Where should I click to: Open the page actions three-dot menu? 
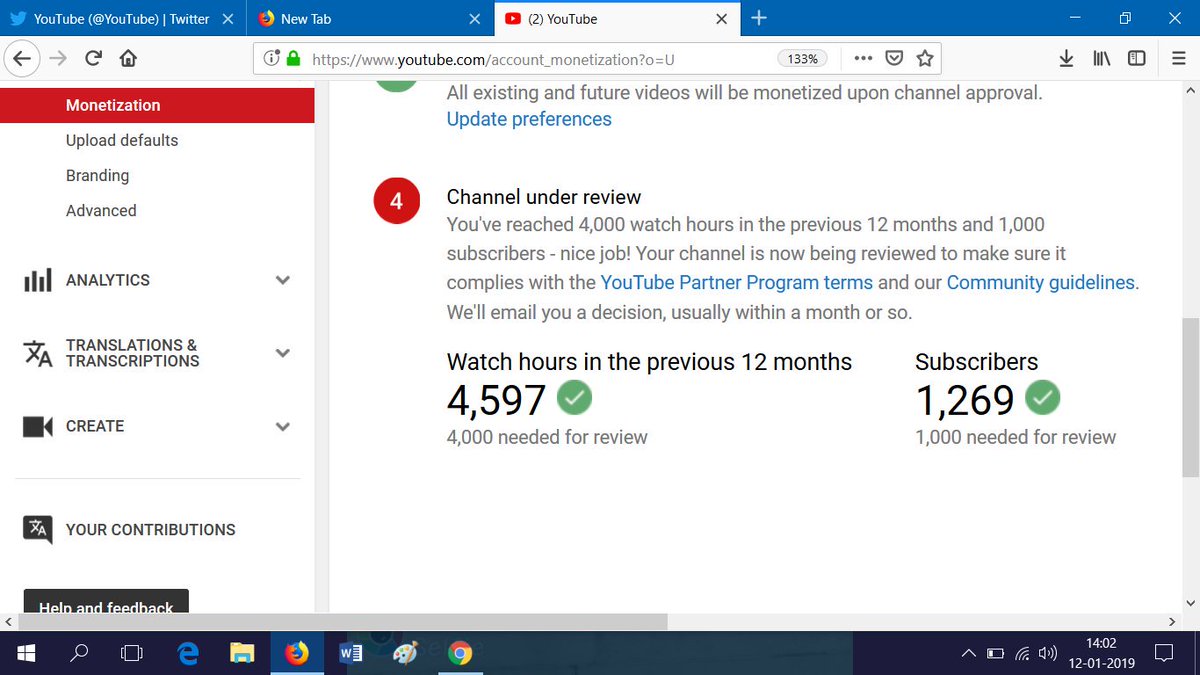pos(863,59)
